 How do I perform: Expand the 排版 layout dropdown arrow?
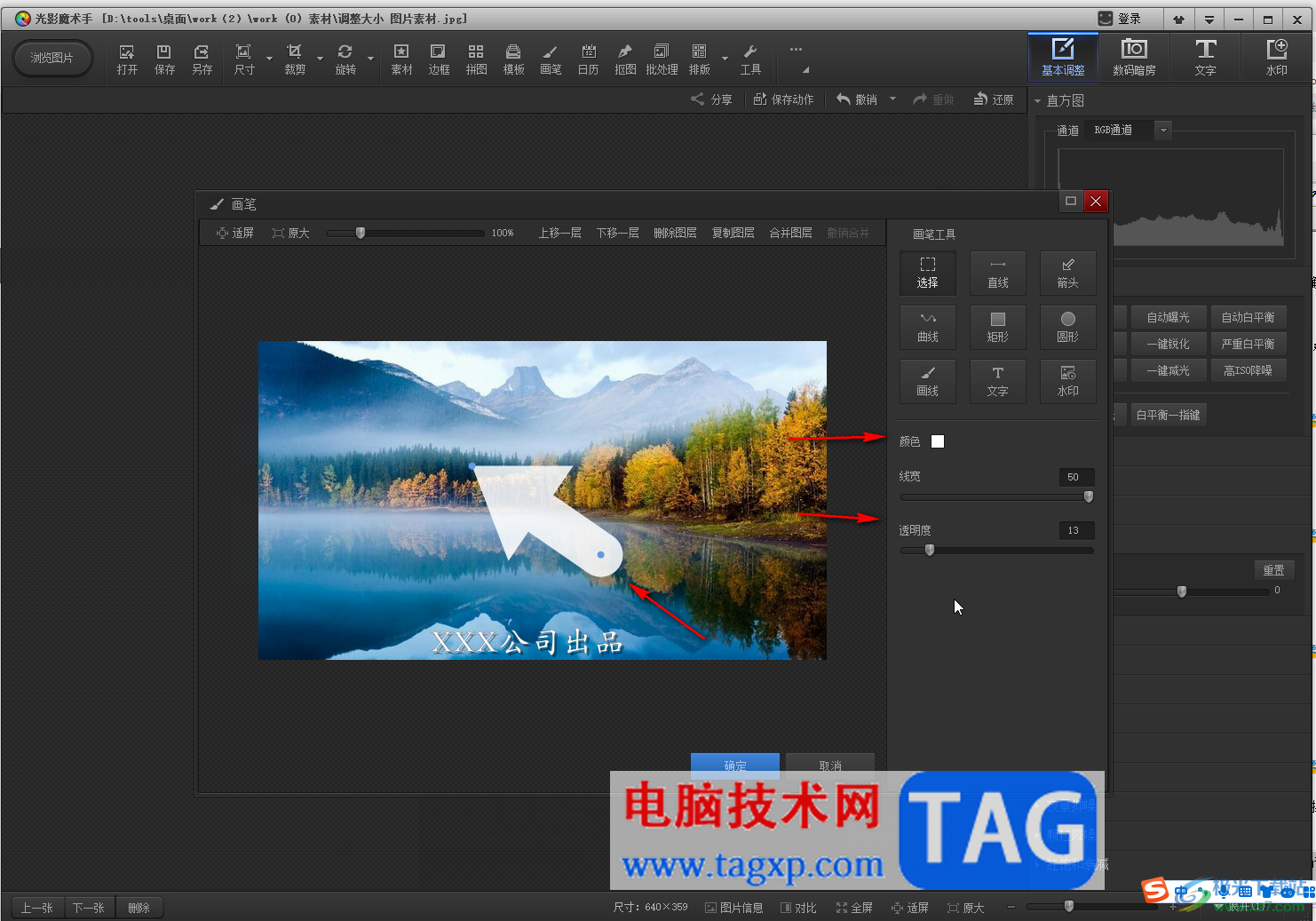tap(725, 60)
